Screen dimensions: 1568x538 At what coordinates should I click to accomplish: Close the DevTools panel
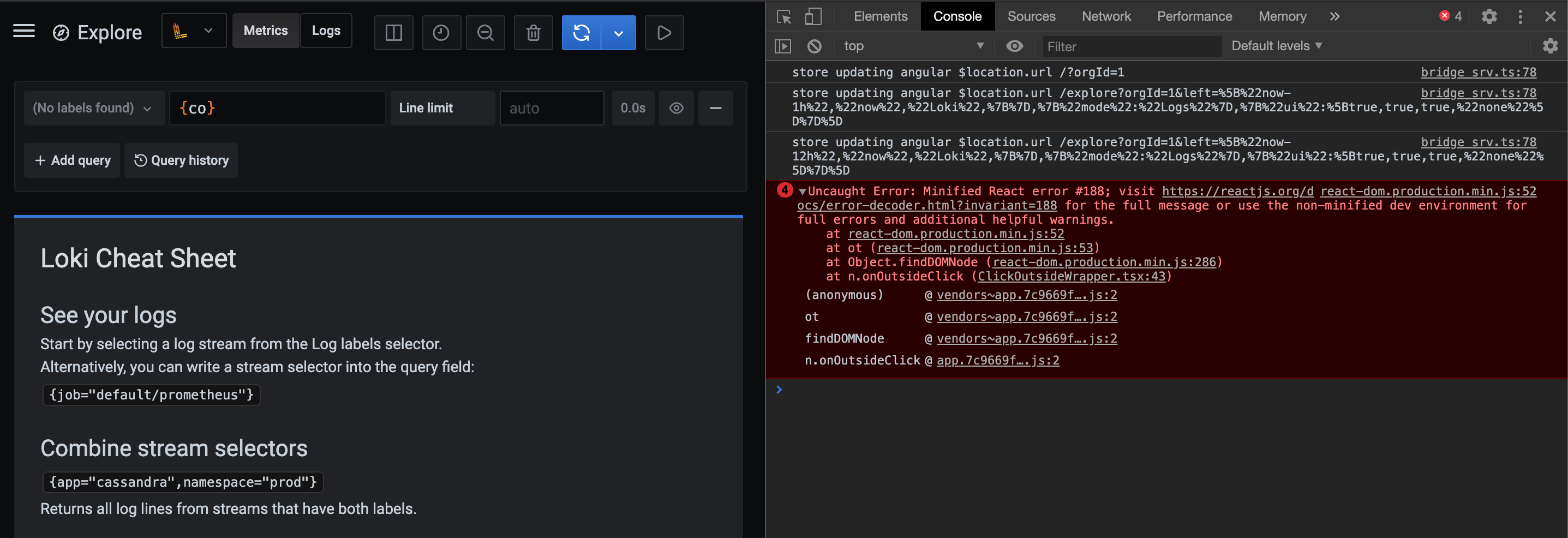(1551, 16)
